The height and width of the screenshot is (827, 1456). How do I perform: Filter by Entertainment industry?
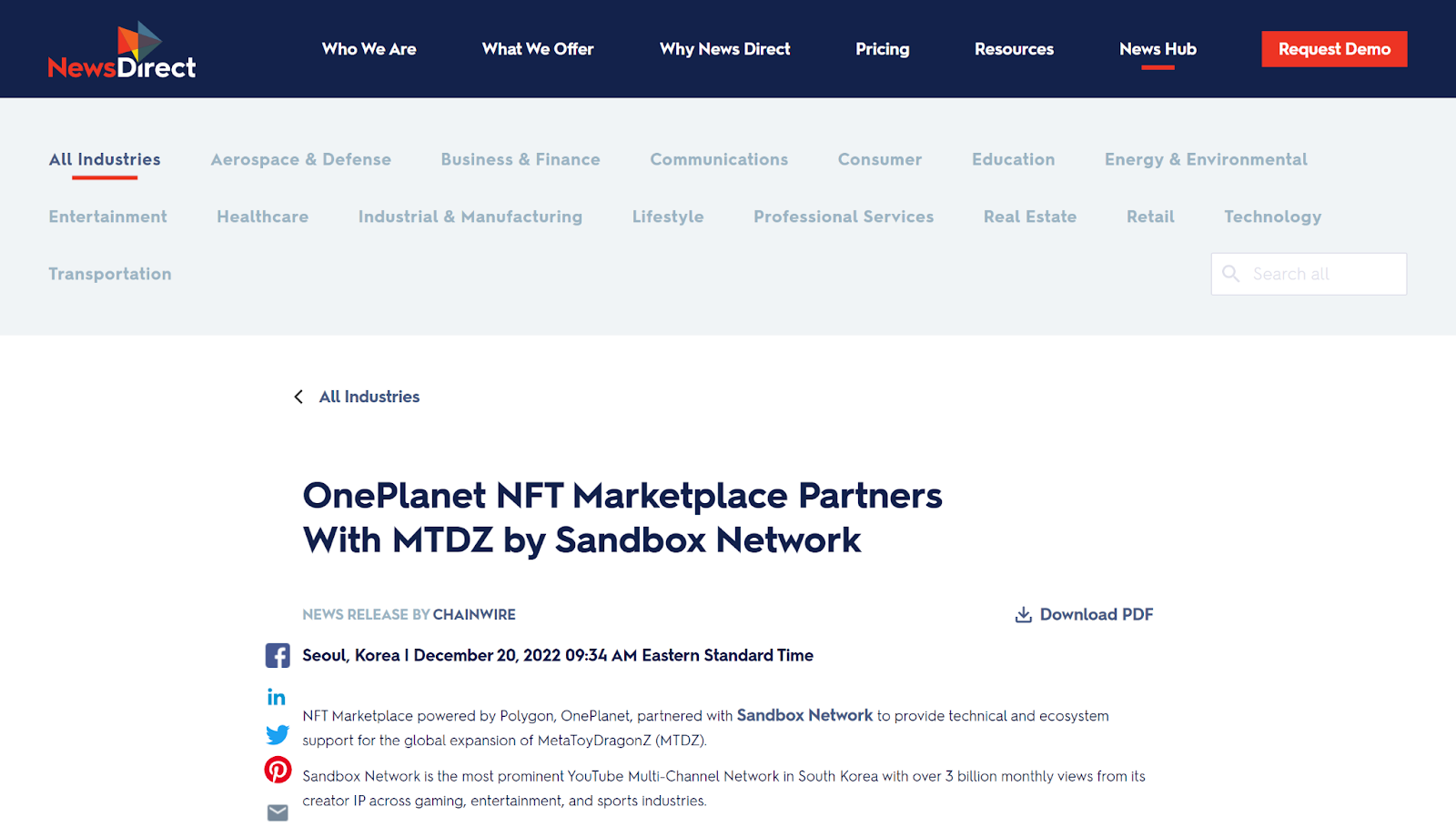point(108,217)
